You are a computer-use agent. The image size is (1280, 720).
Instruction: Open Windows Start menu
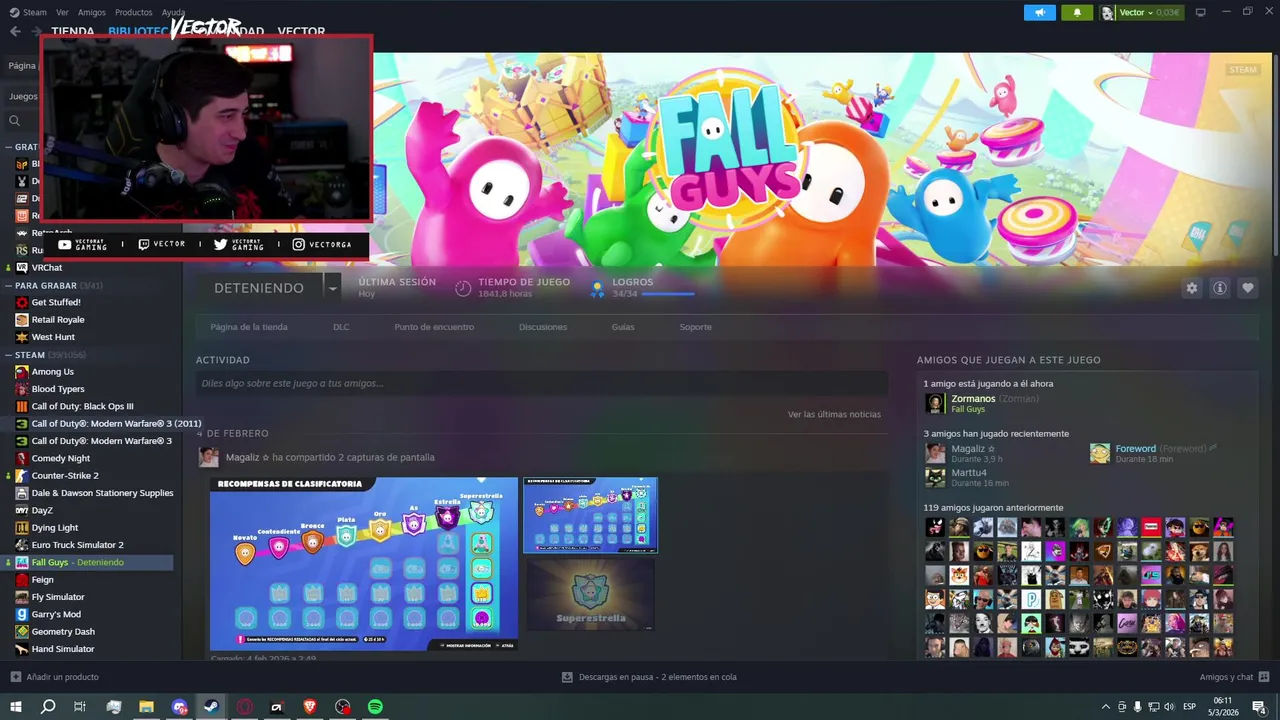coord(15,707)
